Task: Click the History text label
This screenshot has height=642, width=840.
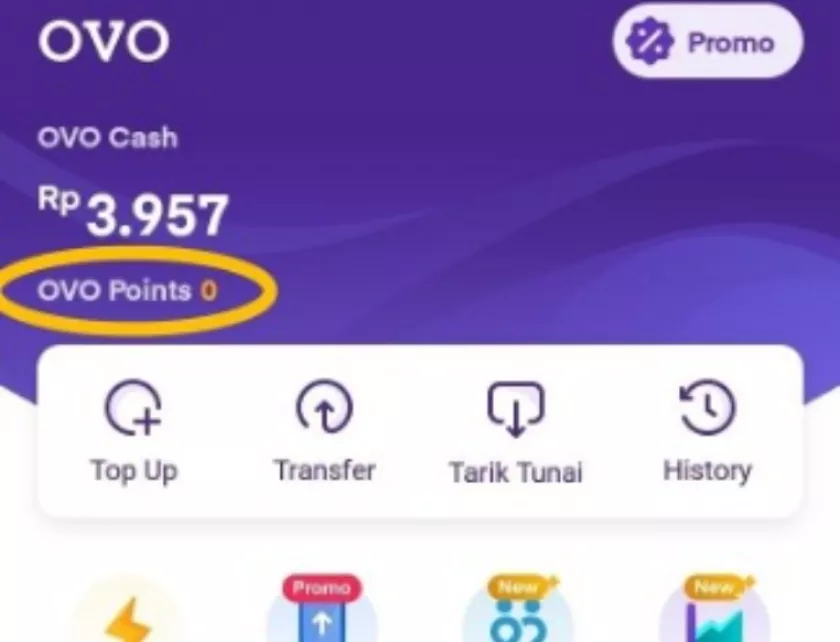Action: [x=707, y=472]
